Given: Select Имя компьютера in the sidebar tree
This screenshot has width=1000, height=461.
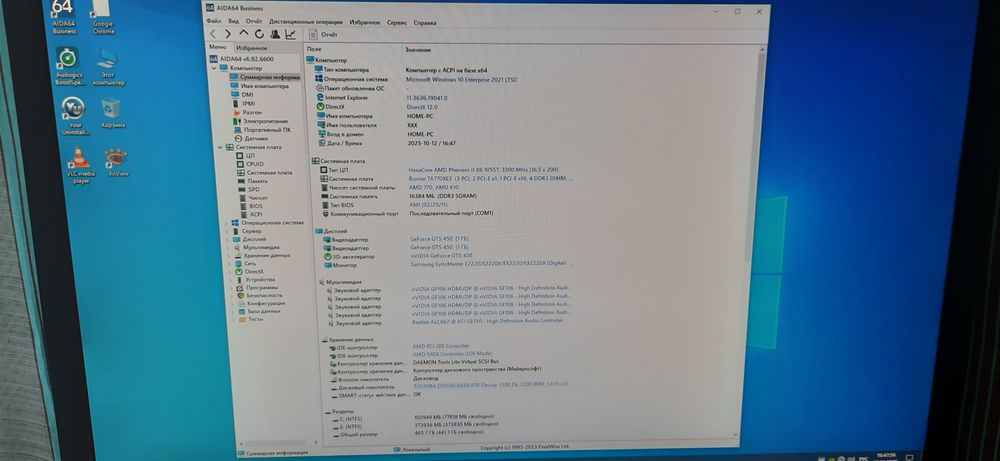Looking at the screenshot, I should click(260, 85).
